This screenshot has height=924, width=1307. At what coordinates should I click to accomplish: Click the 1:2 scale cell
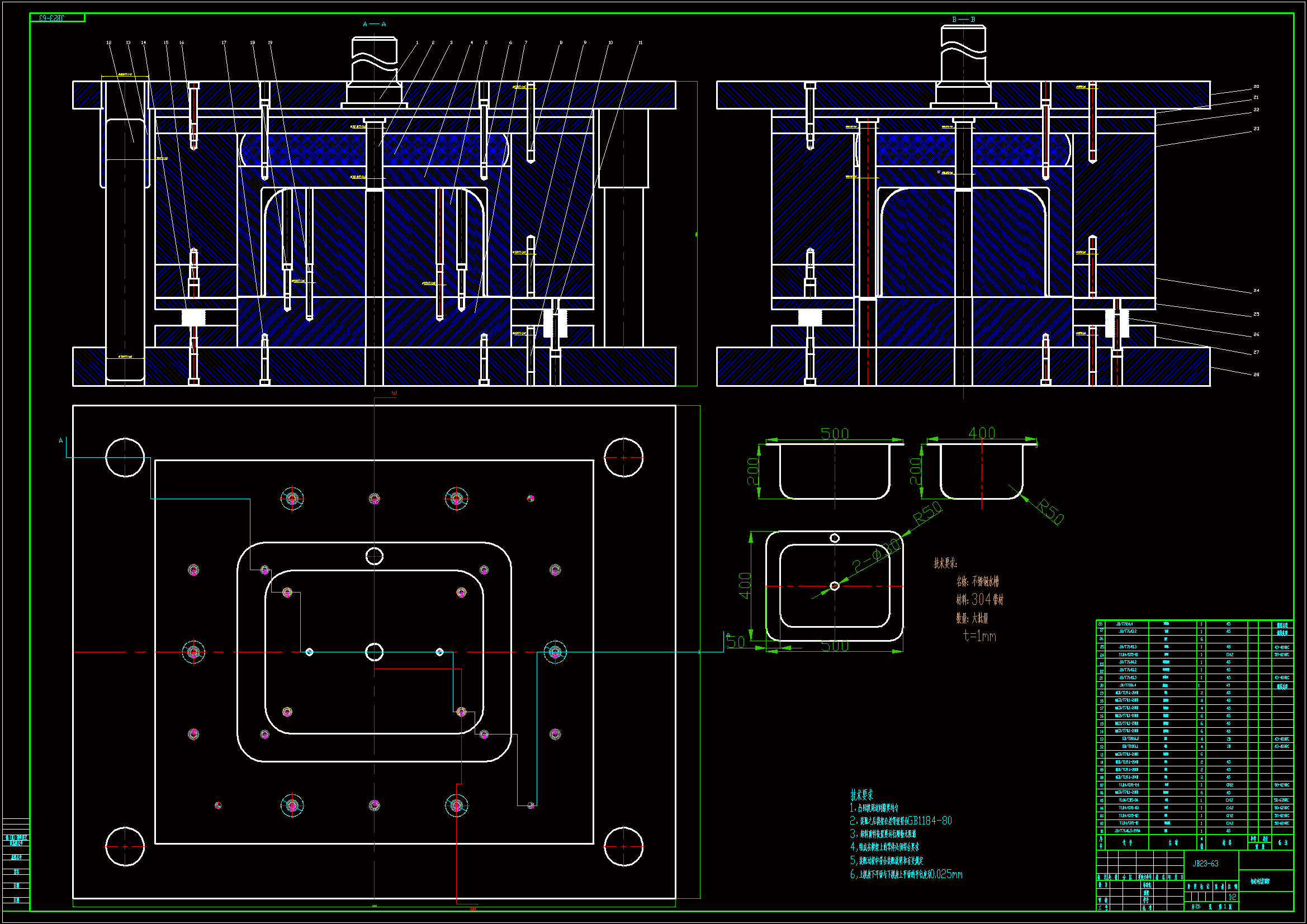click(x=1232, y=897)
